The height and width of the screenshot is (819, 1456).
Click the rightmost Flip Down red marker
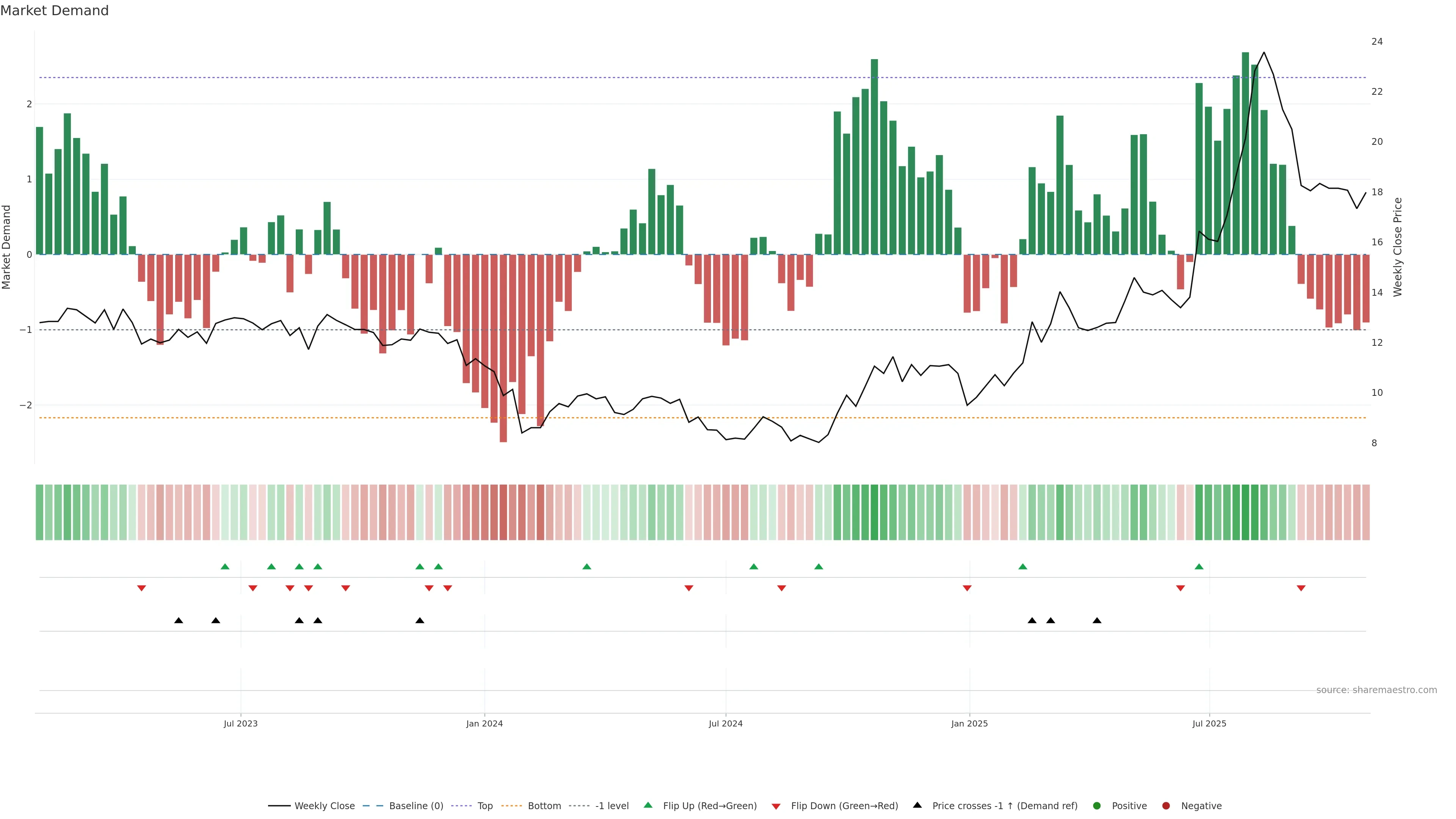(1301, 588)
